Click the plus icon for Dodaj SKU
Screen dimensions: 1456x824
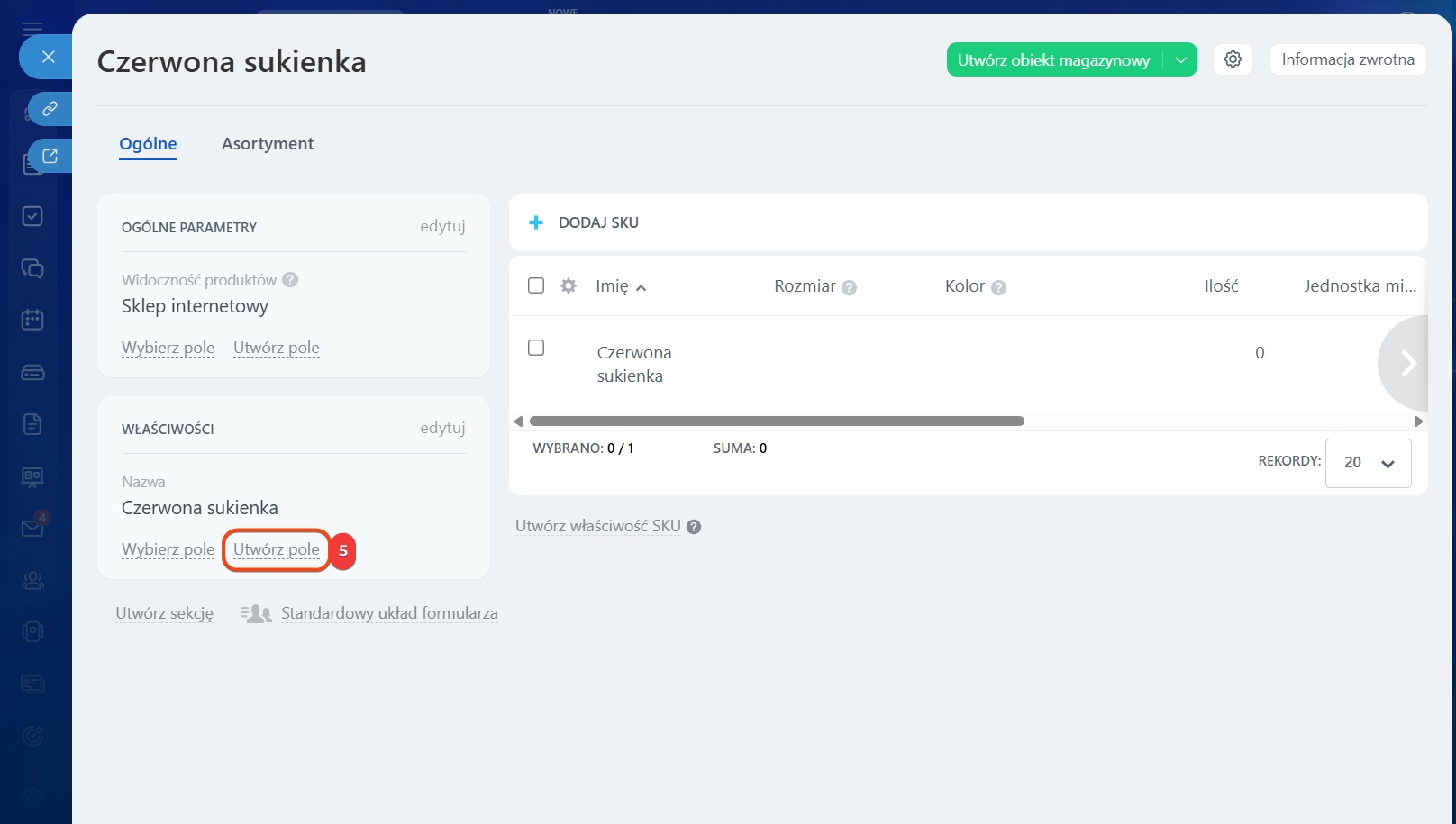point(536,222)
